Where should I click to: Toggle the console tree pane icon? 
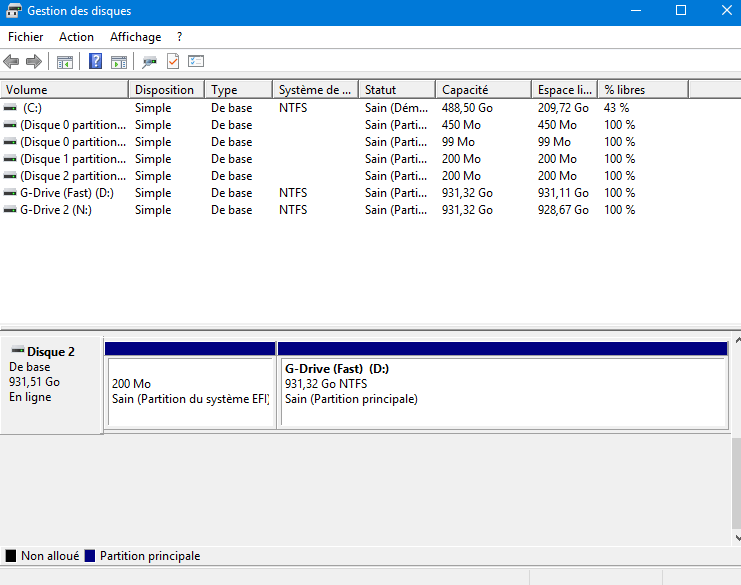click(x=65, y=62)
